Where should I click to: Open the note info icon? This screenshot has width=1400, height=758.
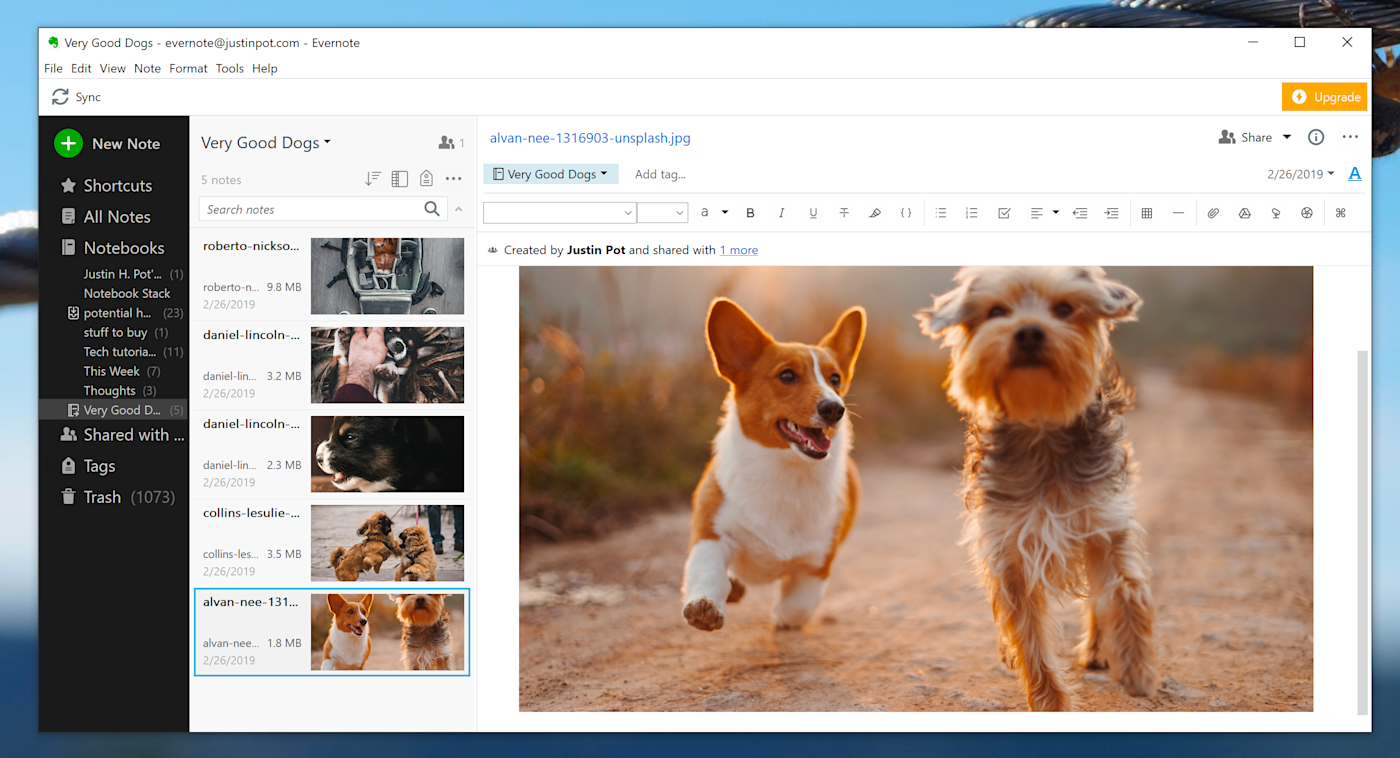point(1316,137)
